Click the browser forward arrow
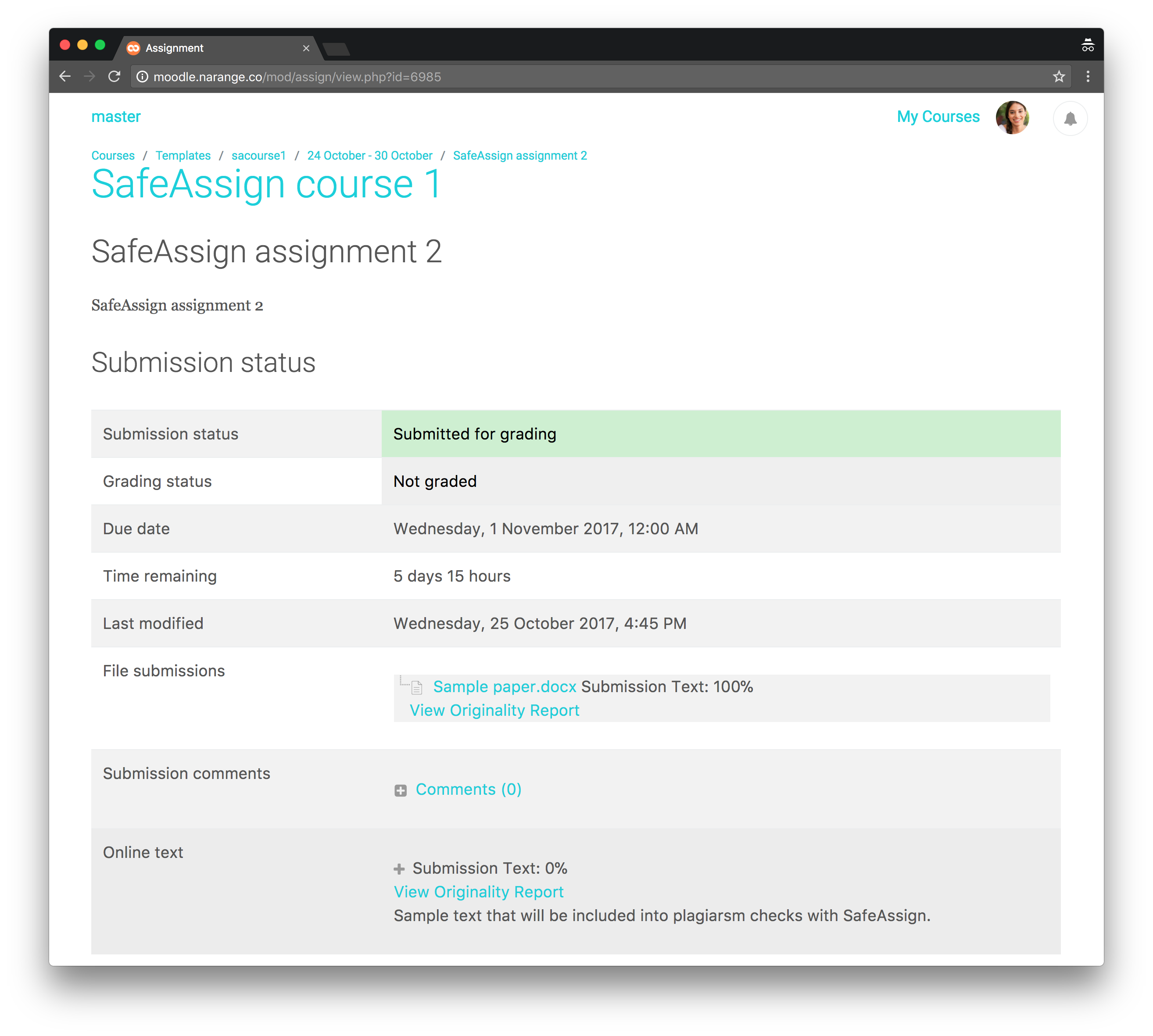The width and height of the screenshot is (1153, 1036). pyautogui.click(x=90, y=76)
